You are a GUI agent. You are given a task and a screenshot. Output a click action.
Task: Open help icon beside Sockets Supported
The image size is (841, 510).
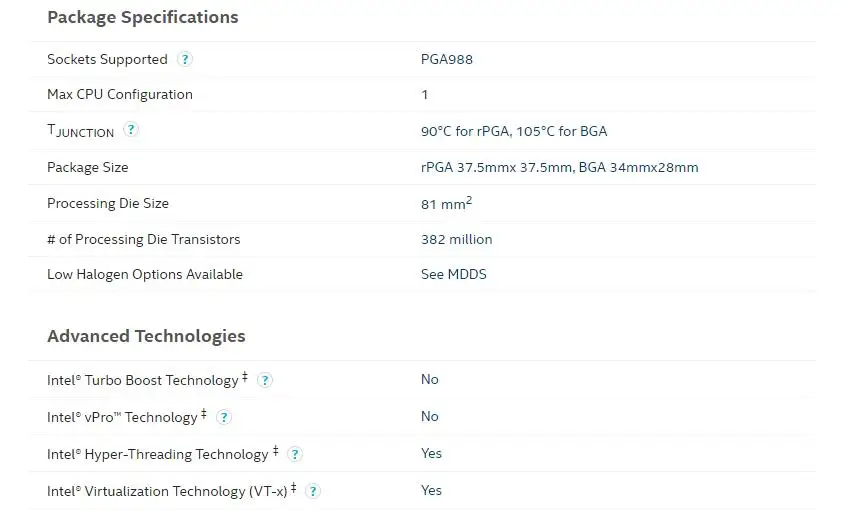point(185,59)
